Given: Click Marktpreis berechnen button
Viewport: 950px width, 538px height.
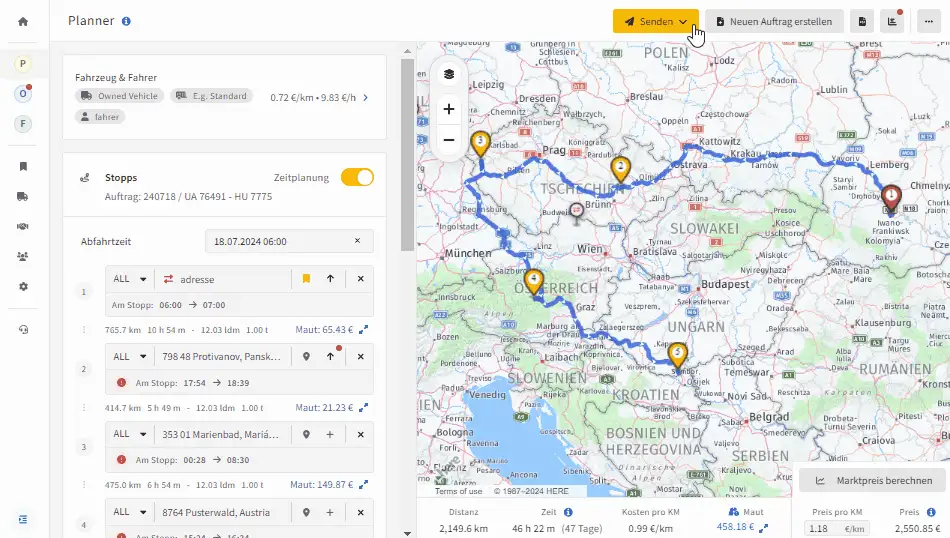Looking at the screenshot, I should (873, 480).
